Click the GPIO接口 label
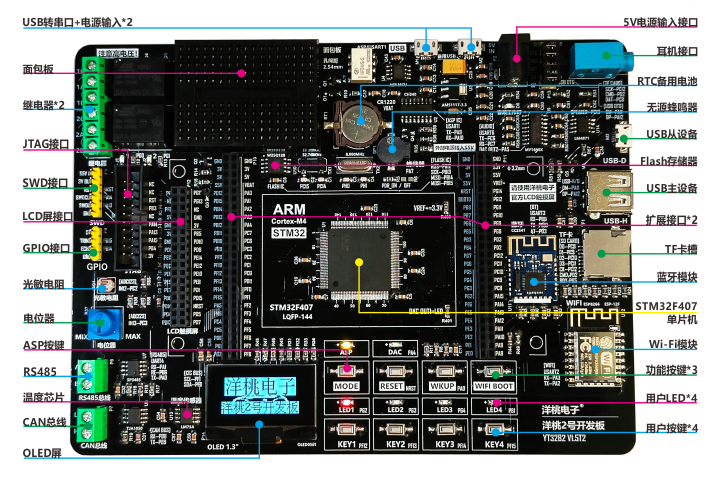This screenshot has height=489, width=720. [46, 248]
